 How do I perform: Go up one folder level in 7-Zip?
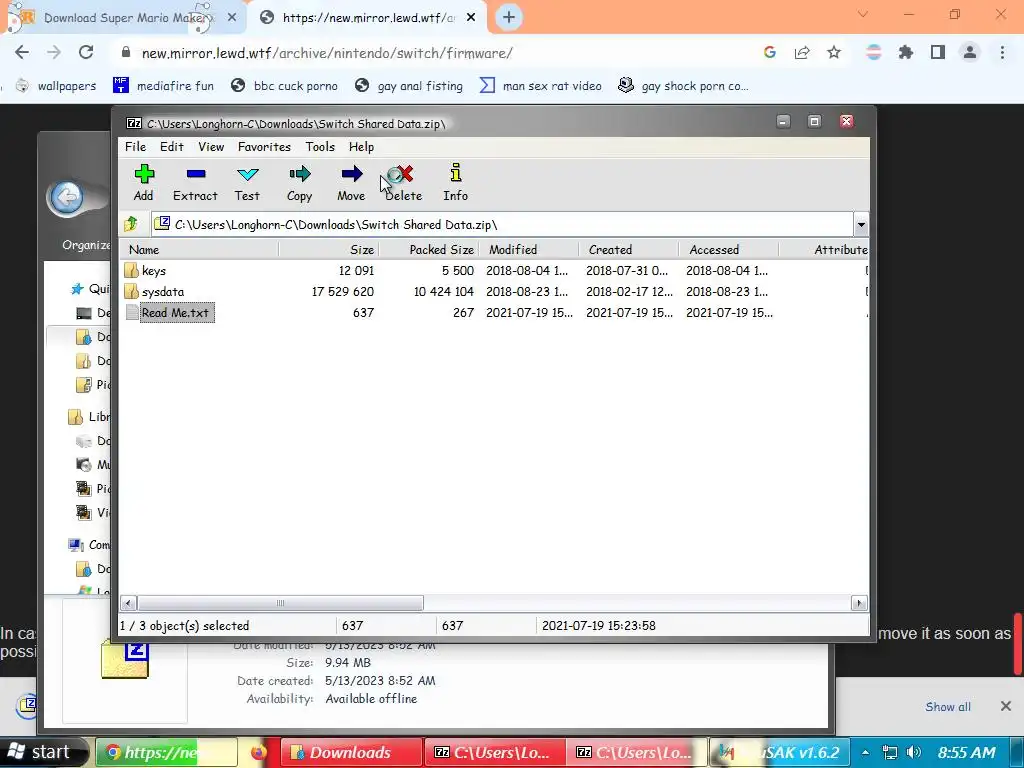131,224
